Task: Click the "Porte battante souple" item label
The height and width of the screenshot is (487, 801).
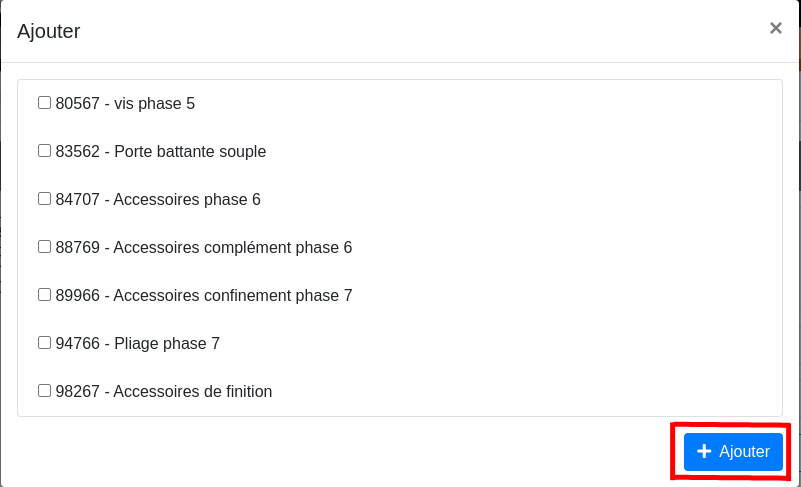Action: click(190, 152)
